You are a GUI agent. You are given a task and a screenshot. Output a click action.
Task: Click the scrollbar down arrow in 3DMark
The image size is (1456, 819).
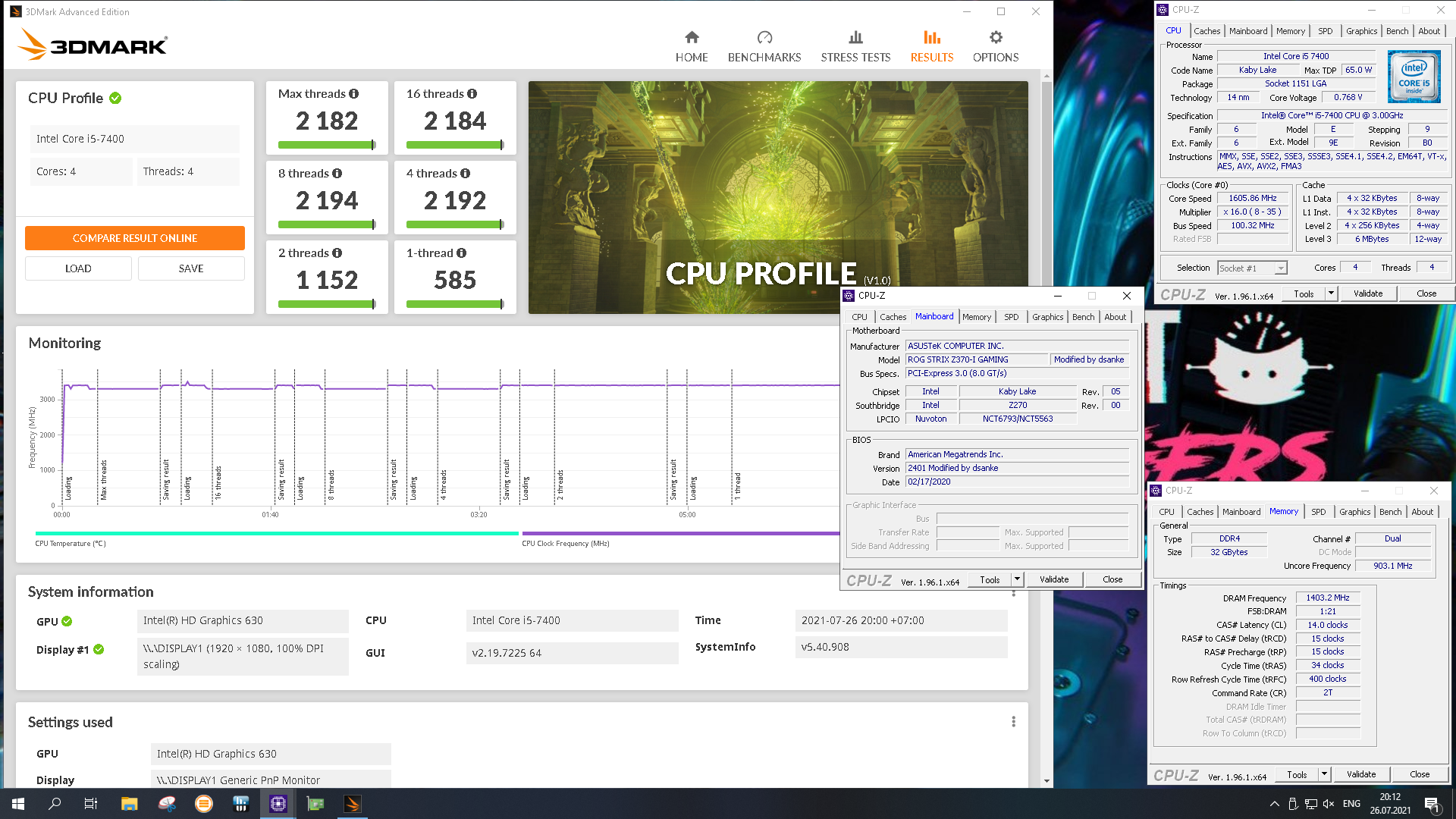[1046, 781]
